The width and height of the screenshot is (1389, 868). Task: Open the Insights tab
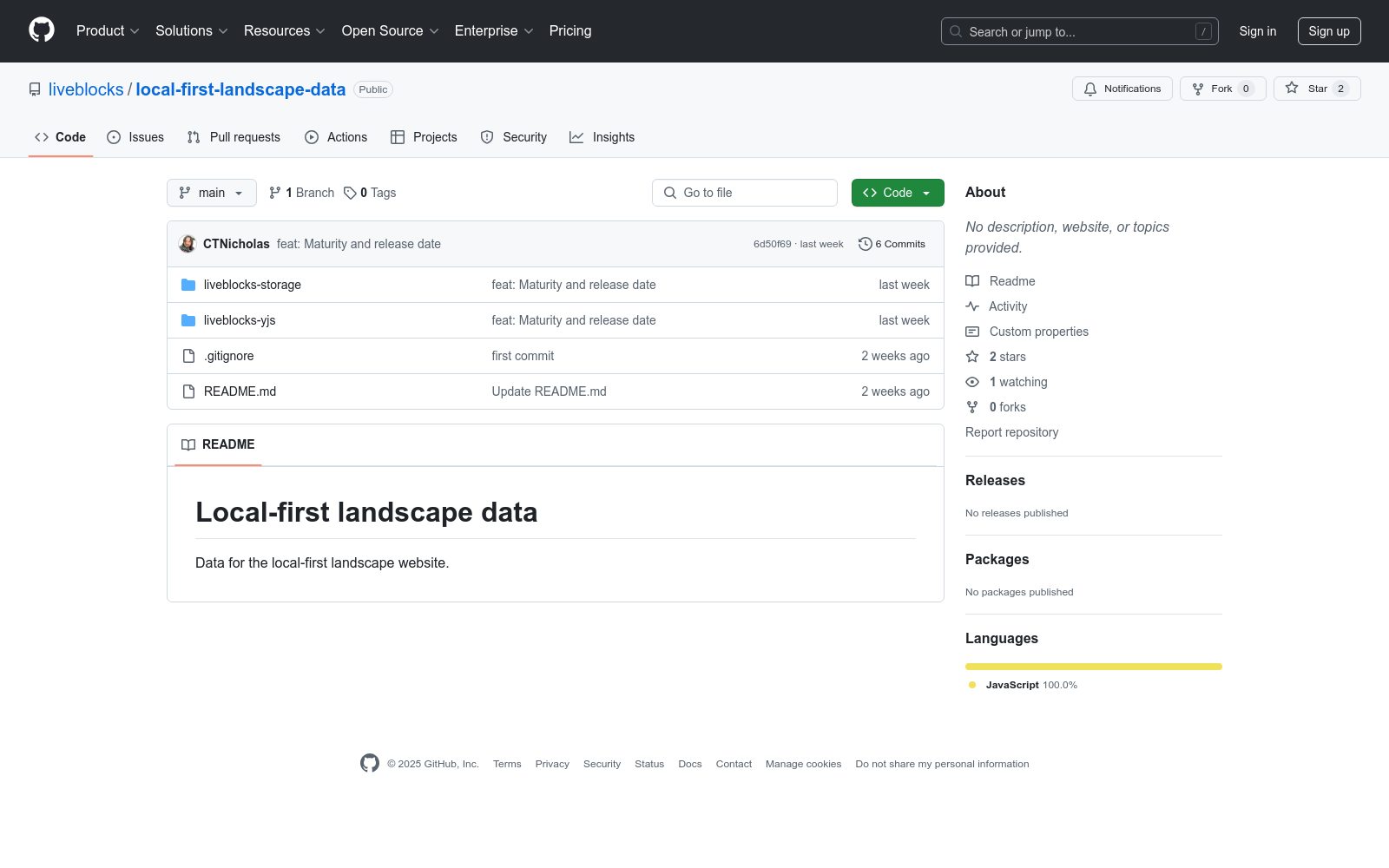tap(602, 137)
